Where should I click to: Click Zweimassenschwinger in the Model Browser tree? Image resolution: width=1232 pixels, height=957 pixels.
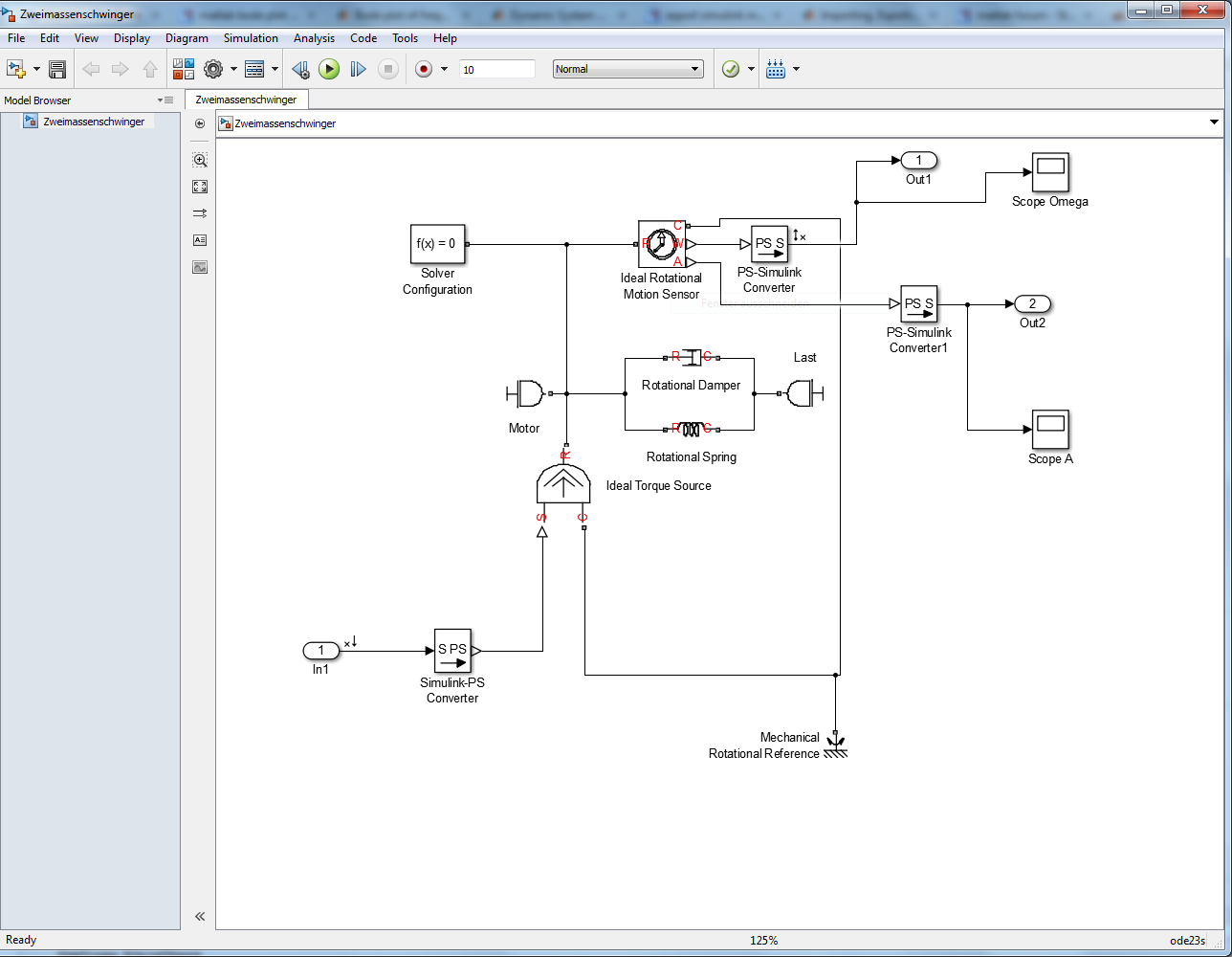93,122
